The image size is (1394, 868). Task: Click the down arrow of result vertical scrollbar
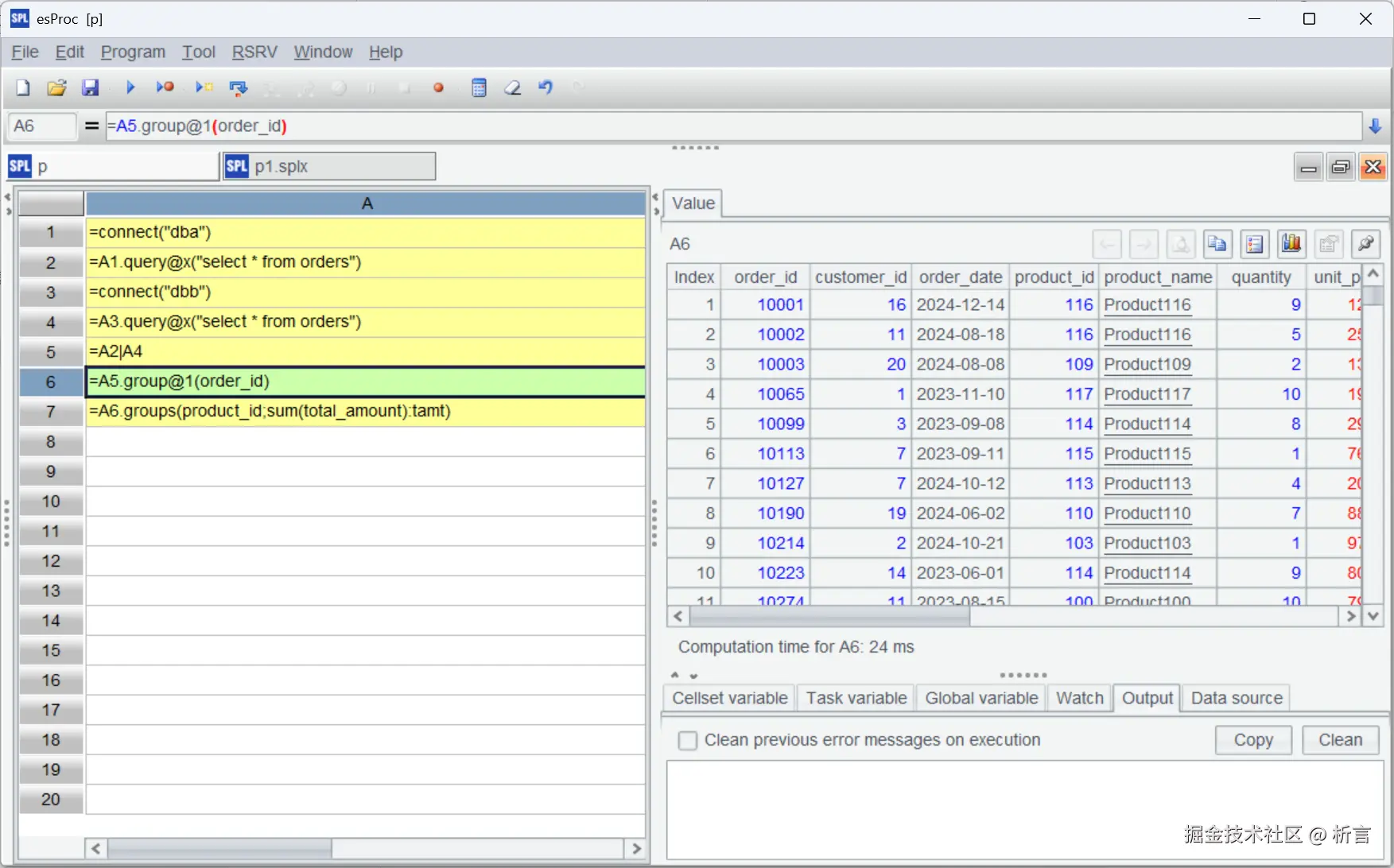[1373, 616]
